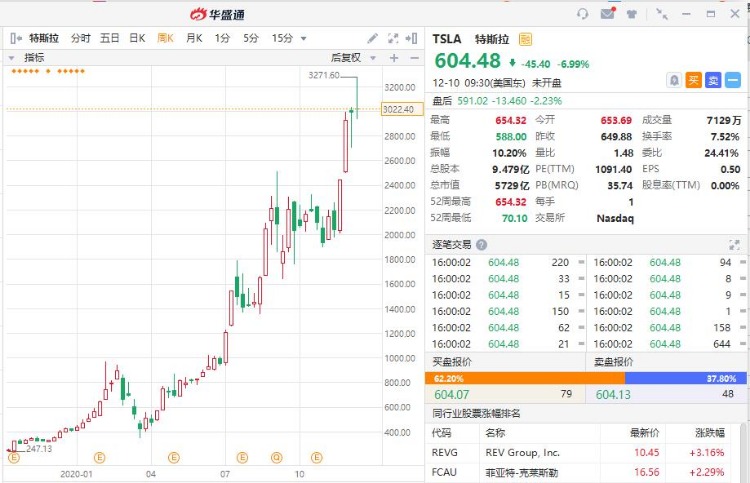The height and width of the screenshot is (483, 750).
Task: Click the 卖盘报价 header
Action: coord(613,362)
